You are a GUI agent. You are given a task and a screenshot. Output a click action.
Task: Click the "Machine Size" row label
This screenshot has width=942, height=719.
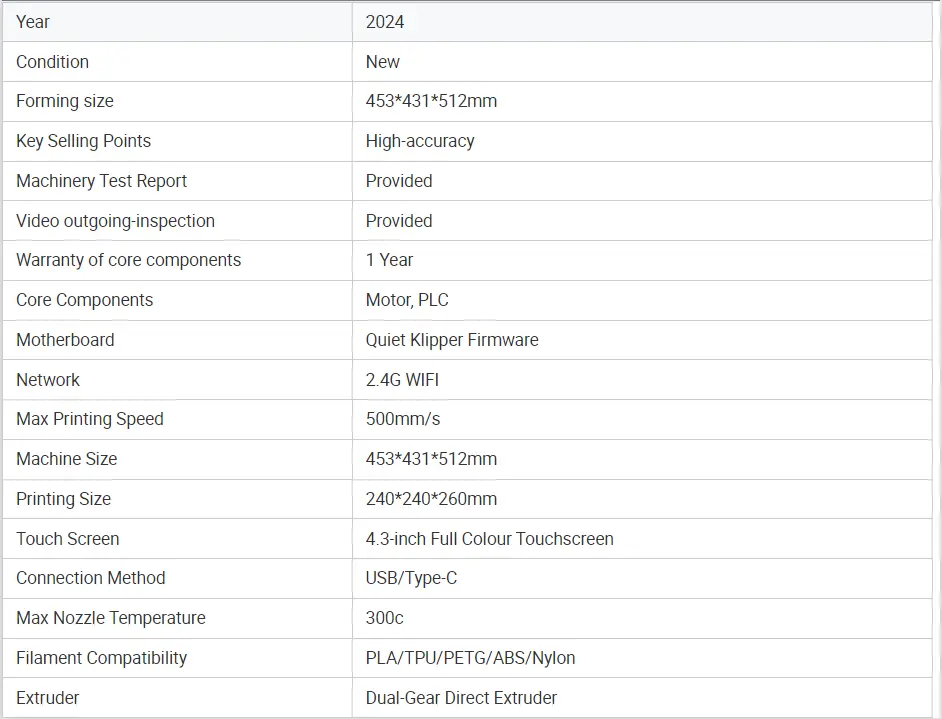coord(66,459)
